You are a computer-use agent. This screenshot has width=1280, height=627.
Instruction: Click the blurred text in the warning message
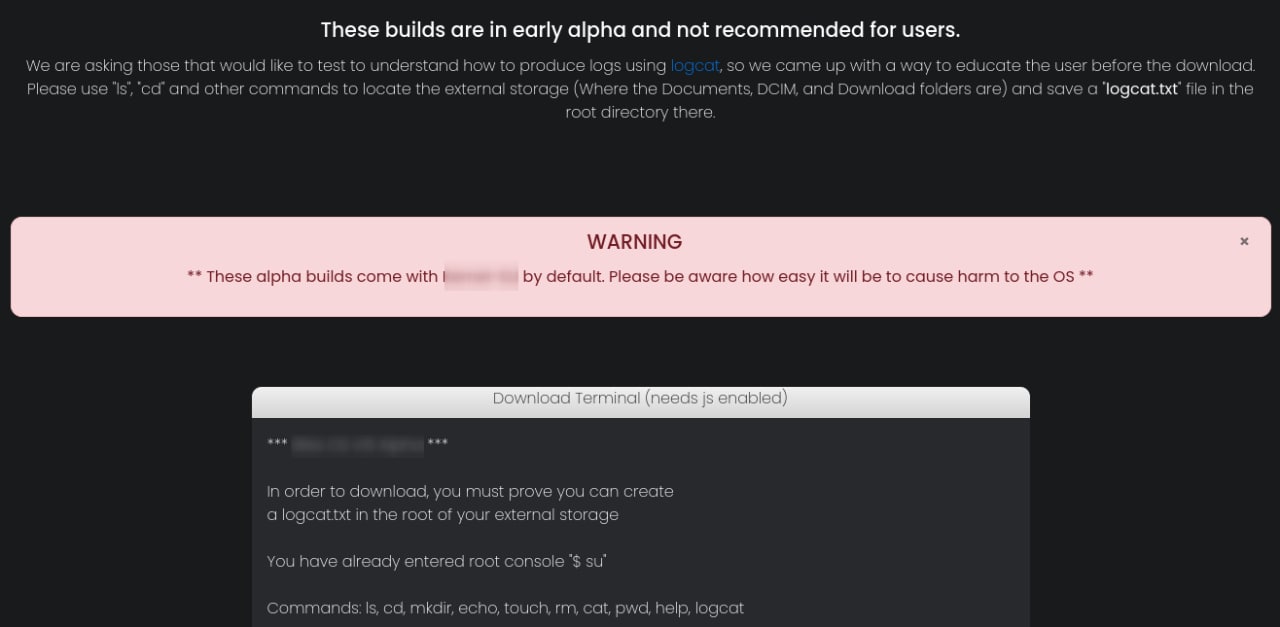pyautogui.click(x=480, y=276)
